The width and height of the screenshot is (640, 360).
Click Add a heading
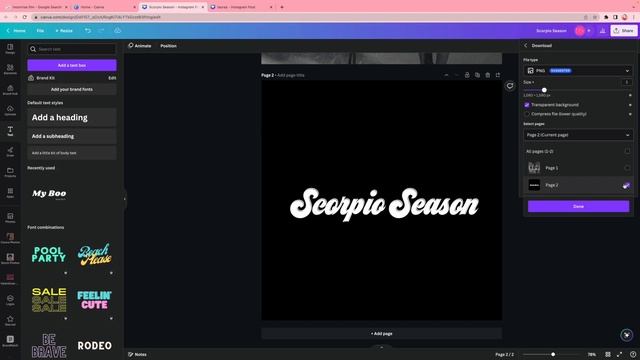[72, 118]
